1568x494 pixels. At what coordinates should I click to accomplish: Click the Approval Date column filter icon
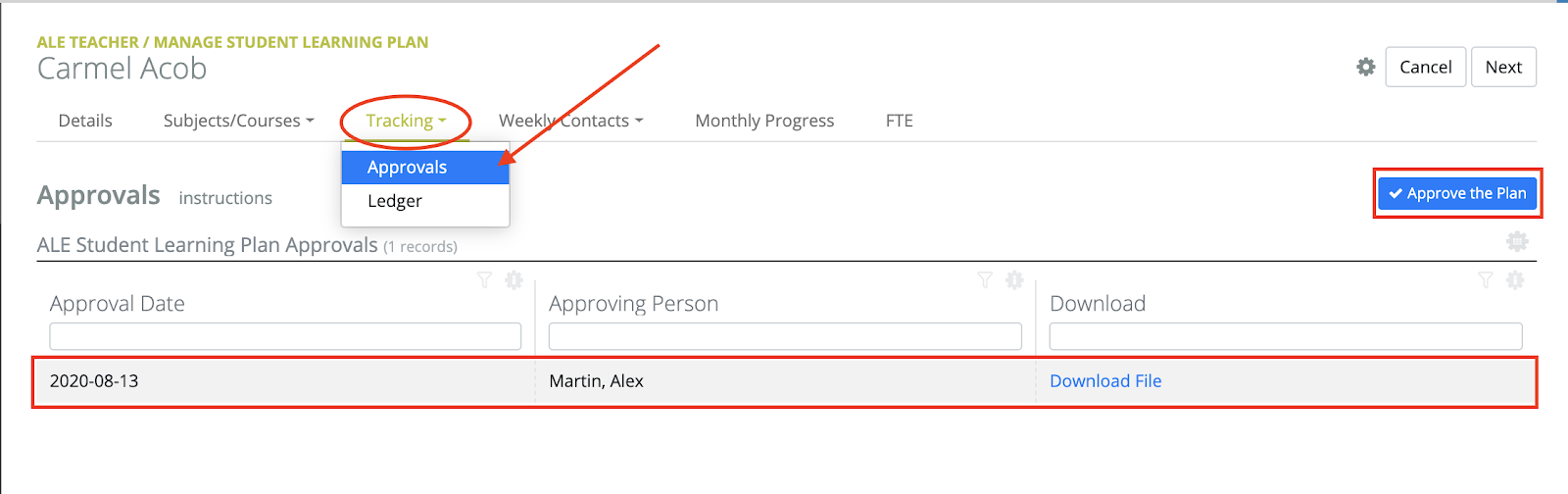(x=484, y=281)
